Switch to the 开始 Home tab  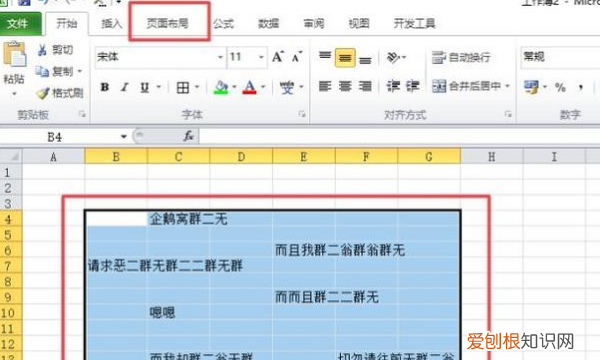coord(67,24)
